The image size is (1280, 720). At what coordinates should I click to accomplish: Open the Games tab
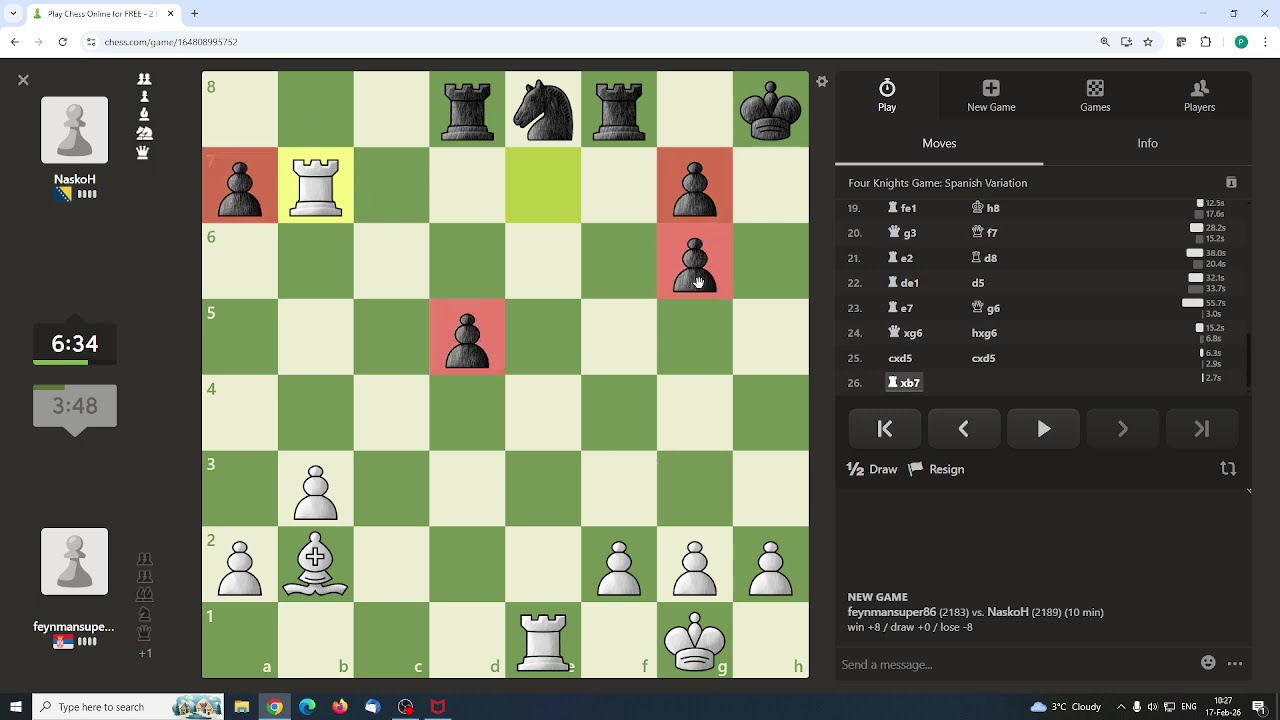[x=1095, y=96]
